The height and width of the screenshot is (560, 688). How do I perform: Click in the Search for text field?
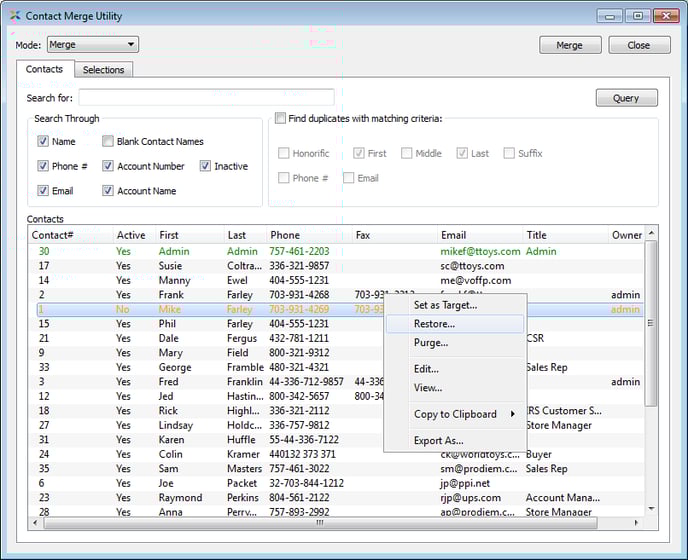point(206,98)
